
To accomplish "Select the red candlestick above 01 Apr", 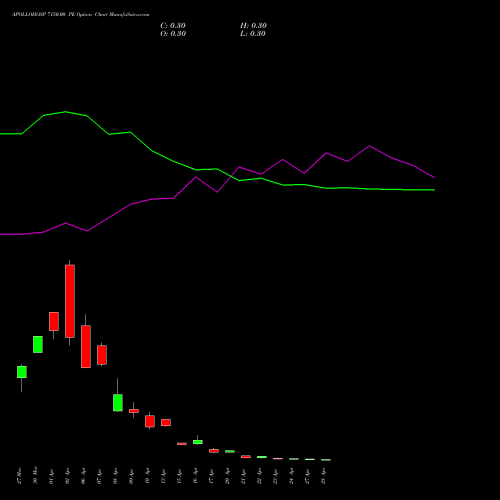I will click(54, 321).
